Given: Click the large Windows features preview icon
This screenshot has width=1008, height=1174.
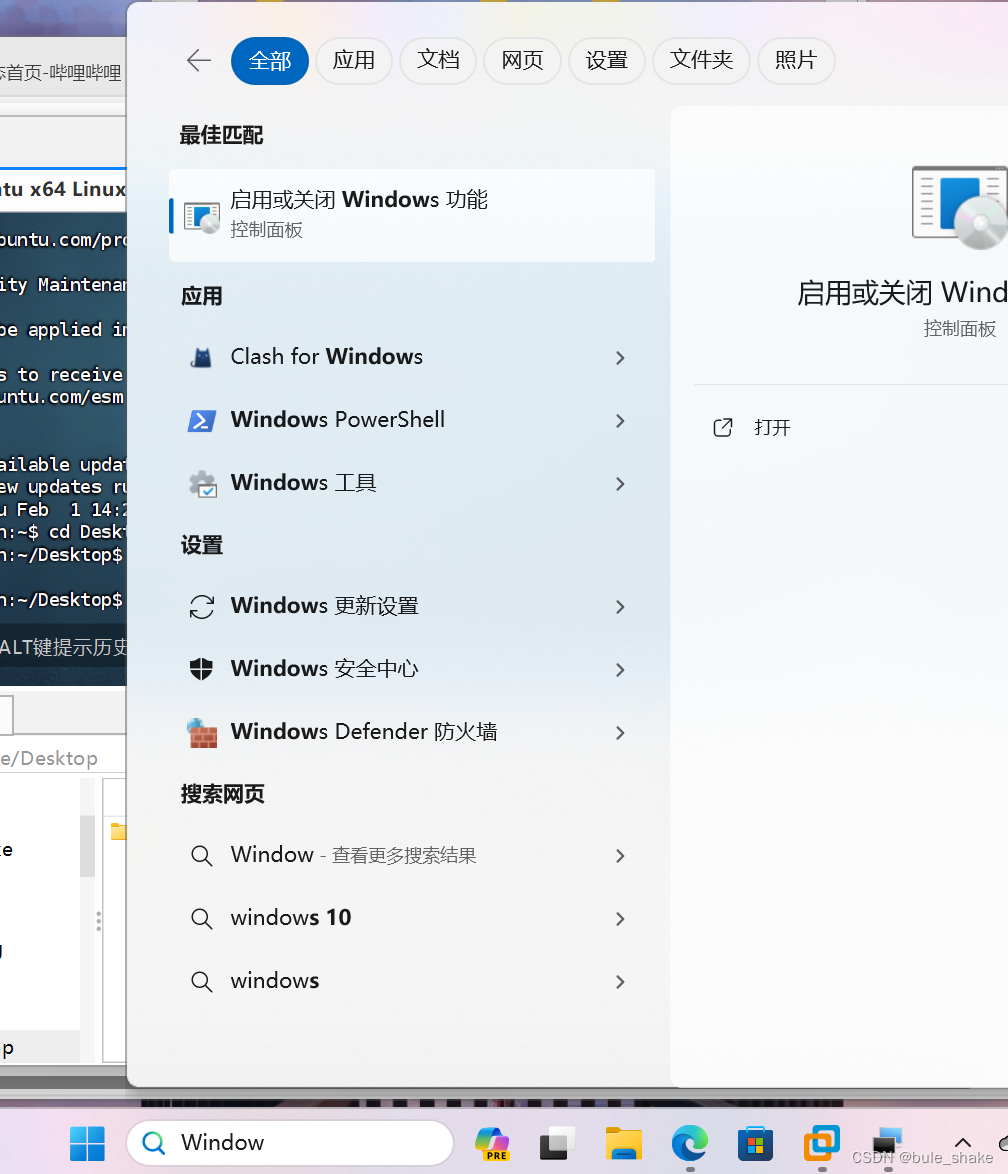Looking at the screenshot, I should (959, 207).
